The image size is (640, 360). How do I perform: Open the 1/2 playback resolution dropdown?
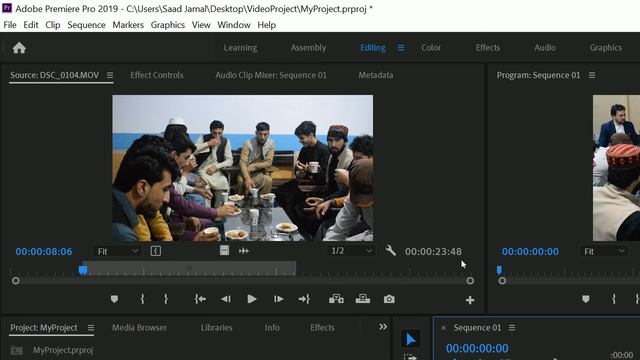pos(351,251)
